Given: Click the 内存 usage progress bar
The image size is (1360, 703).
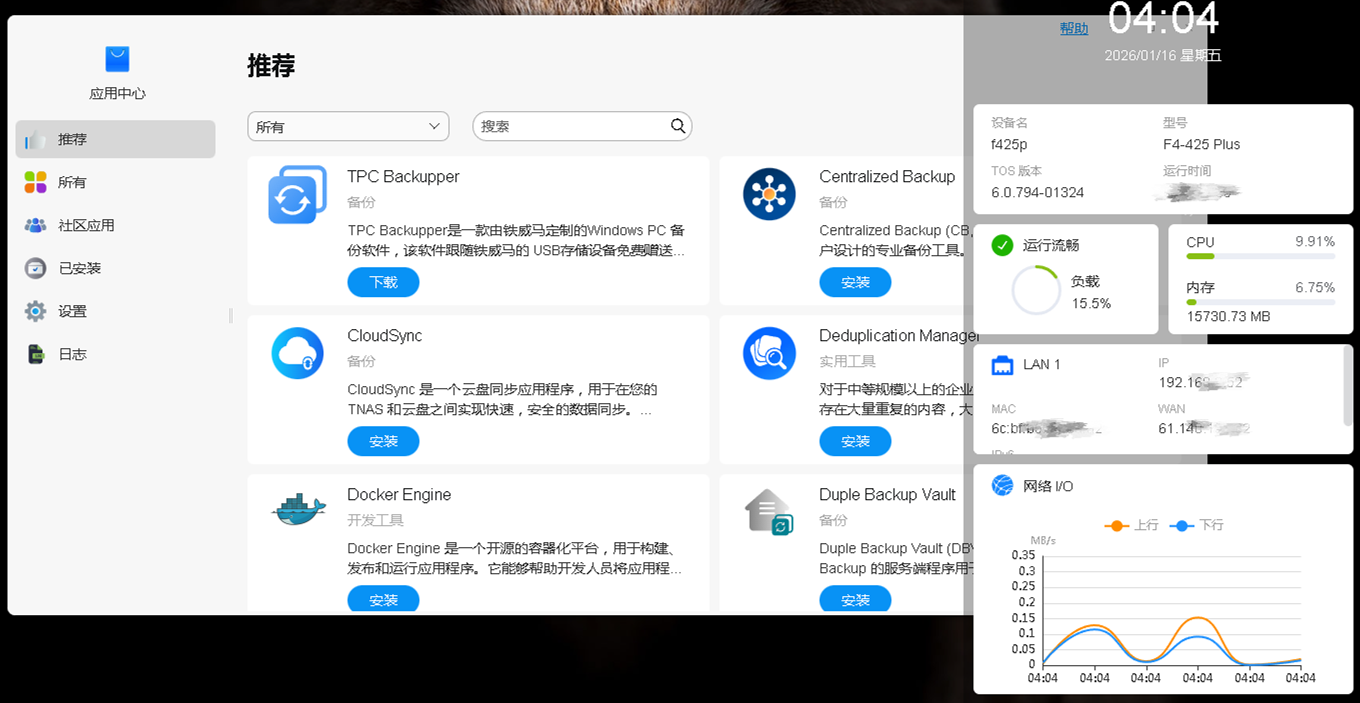Looking at the screenshot, I should click(x=1260, y=301).
